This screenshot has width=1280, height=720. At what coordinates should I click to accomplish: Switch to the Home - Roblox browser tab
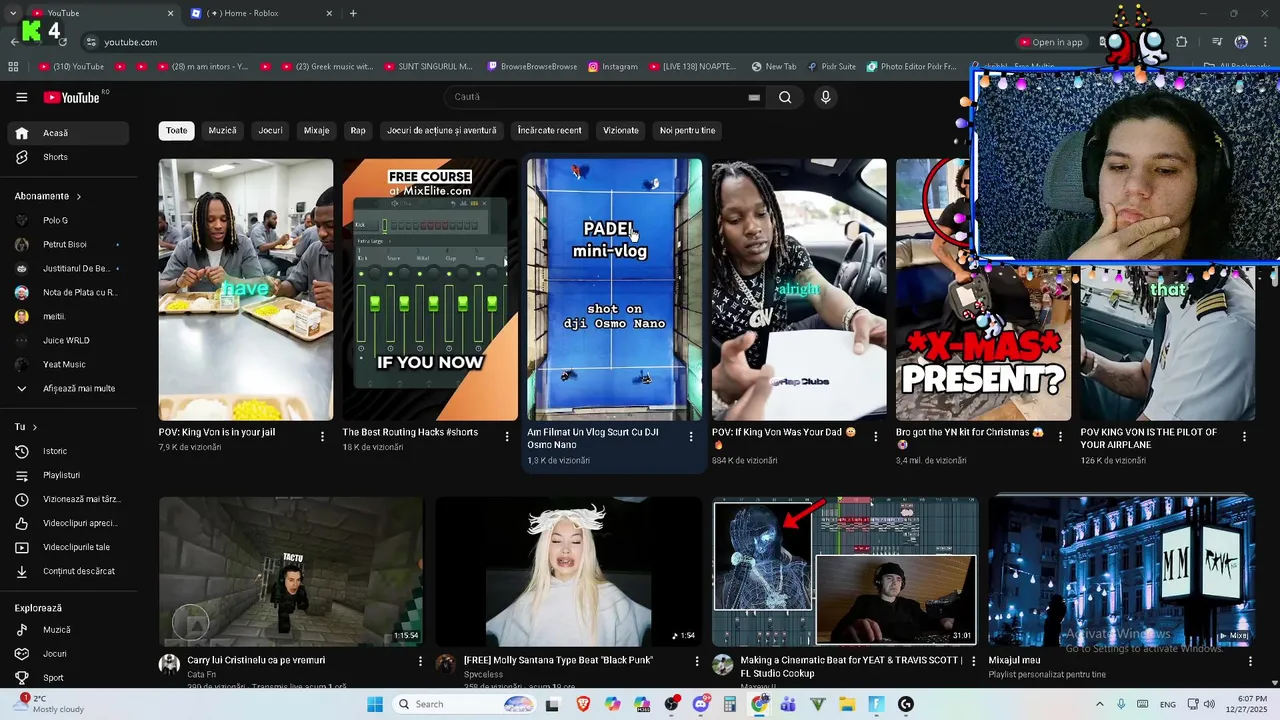(x=262, y=13)
